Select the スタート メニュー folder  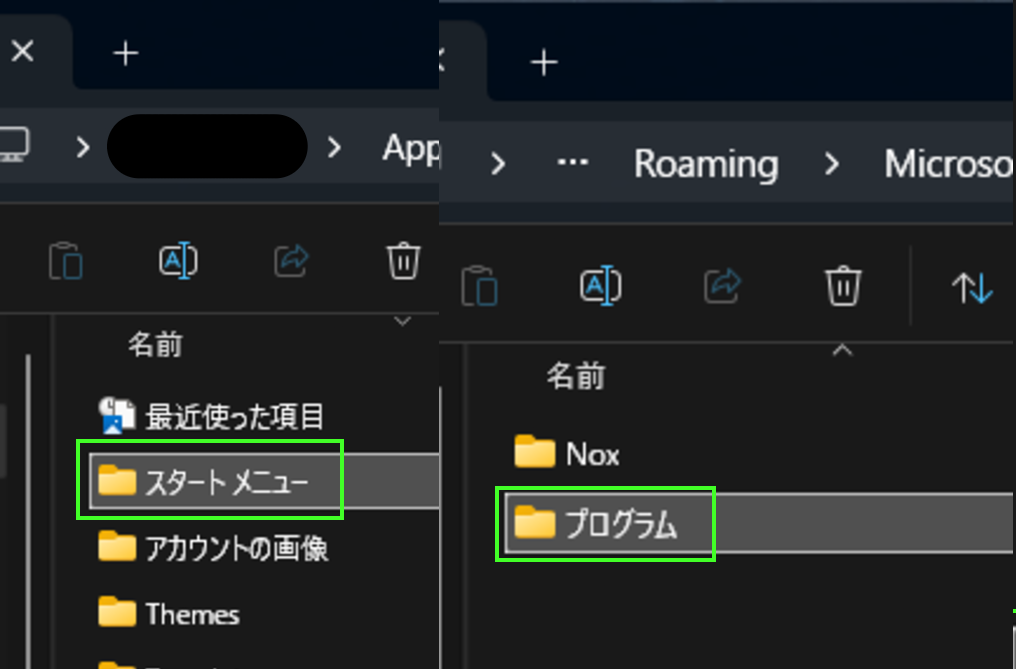click(x=264, y=481)
